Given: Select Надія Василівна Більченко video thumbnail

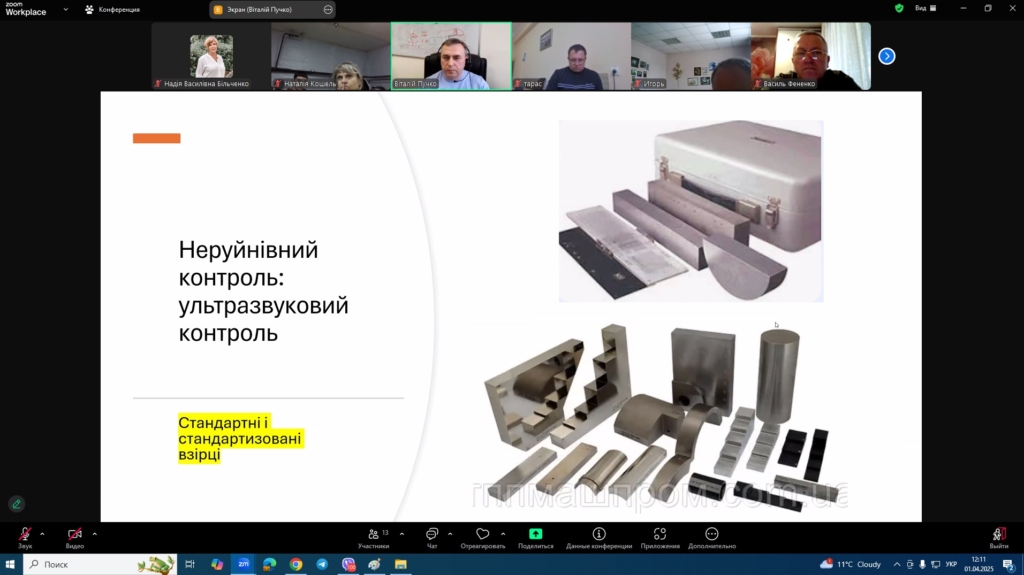Looking at the screenshot, I should (211, 56).
